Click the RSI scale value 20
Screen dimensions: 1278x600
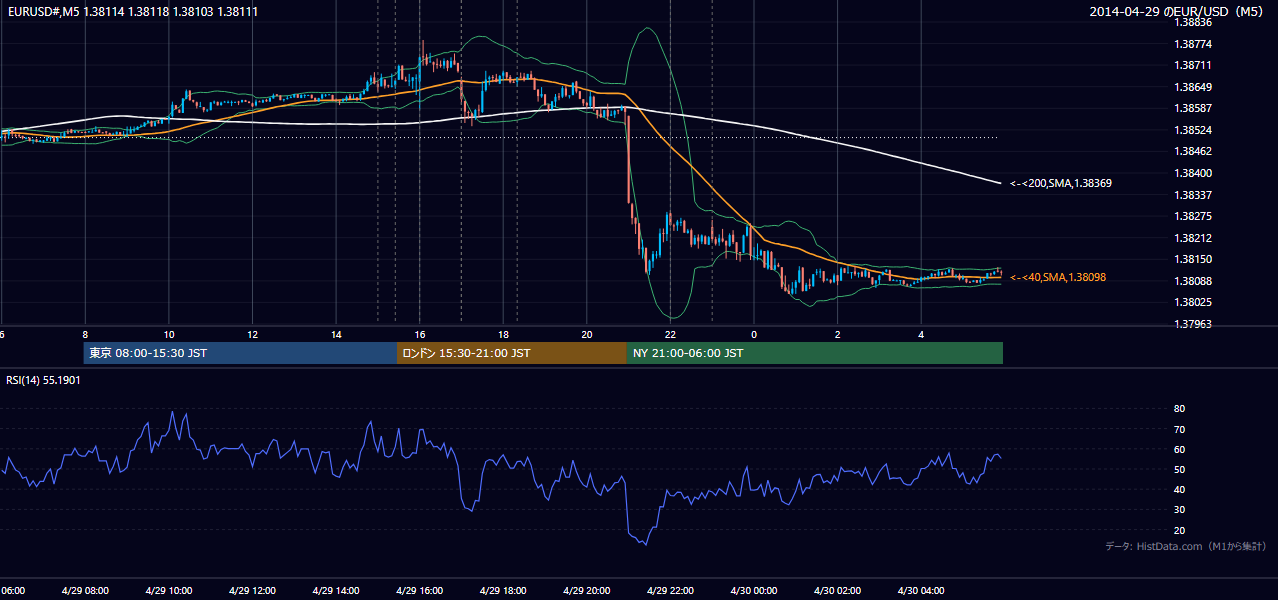(x=1180, y=530)
